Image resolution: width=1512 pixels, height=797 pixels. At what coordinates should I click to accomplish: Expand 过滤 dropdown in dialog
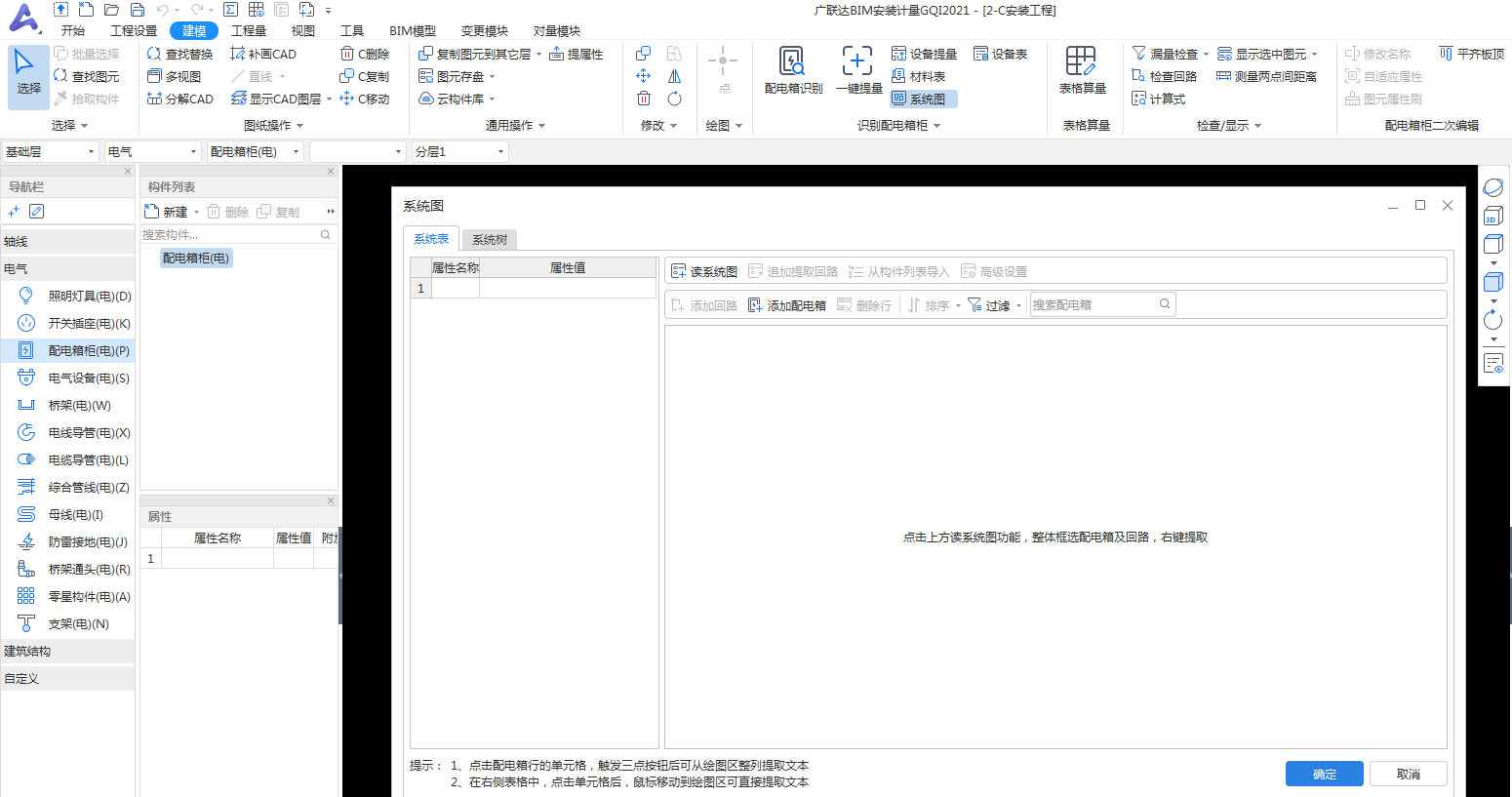click(x=1018, y=306)
